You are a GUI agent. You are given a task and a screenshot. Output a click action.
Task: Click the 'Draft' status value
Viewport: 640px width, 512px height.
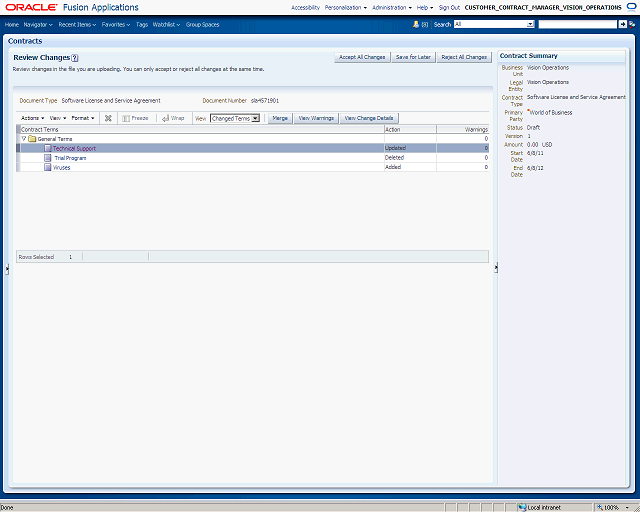click(x=533, y=127)
